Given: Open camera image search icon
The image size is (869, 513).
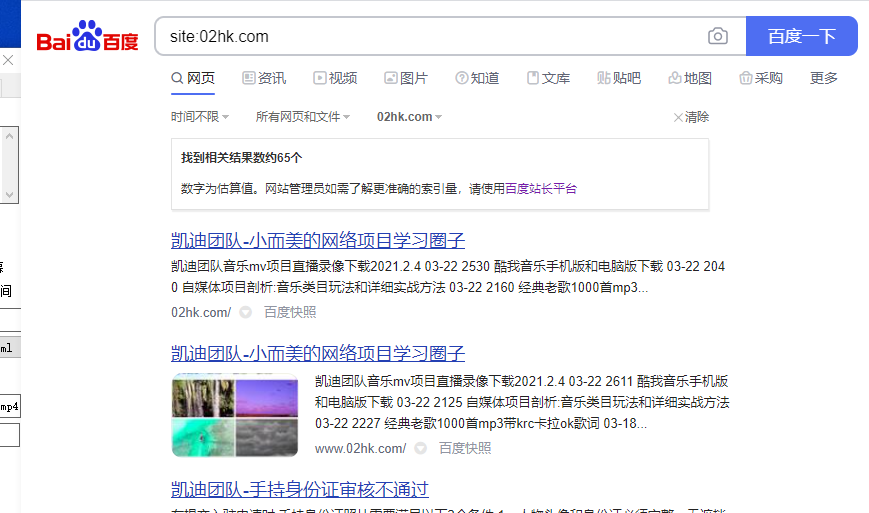Looking at the screenshot, I should coord(718,36).
